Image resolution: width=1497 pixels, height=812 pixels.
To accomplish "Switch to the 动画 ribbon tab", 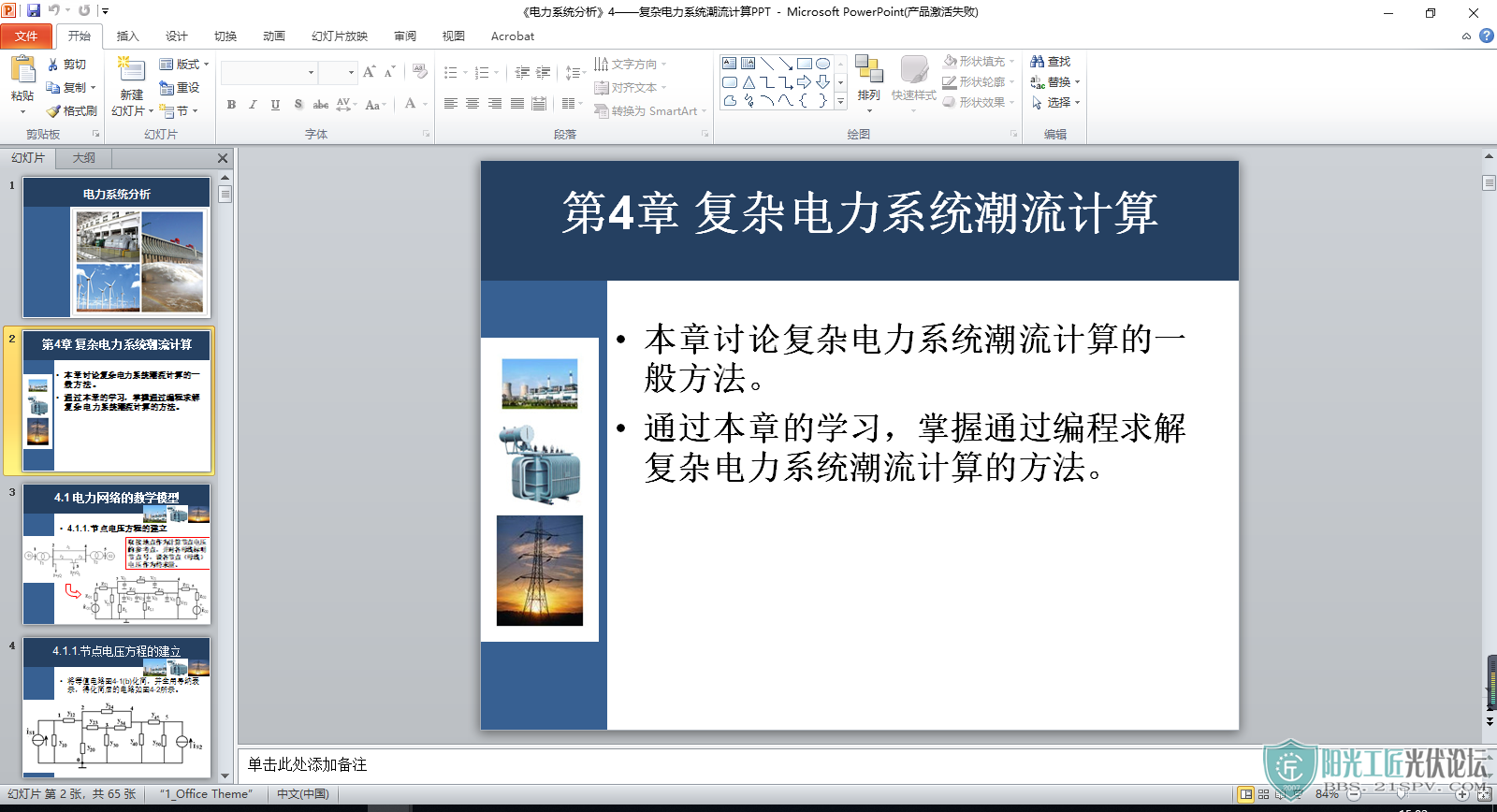I will pos(273,36).
